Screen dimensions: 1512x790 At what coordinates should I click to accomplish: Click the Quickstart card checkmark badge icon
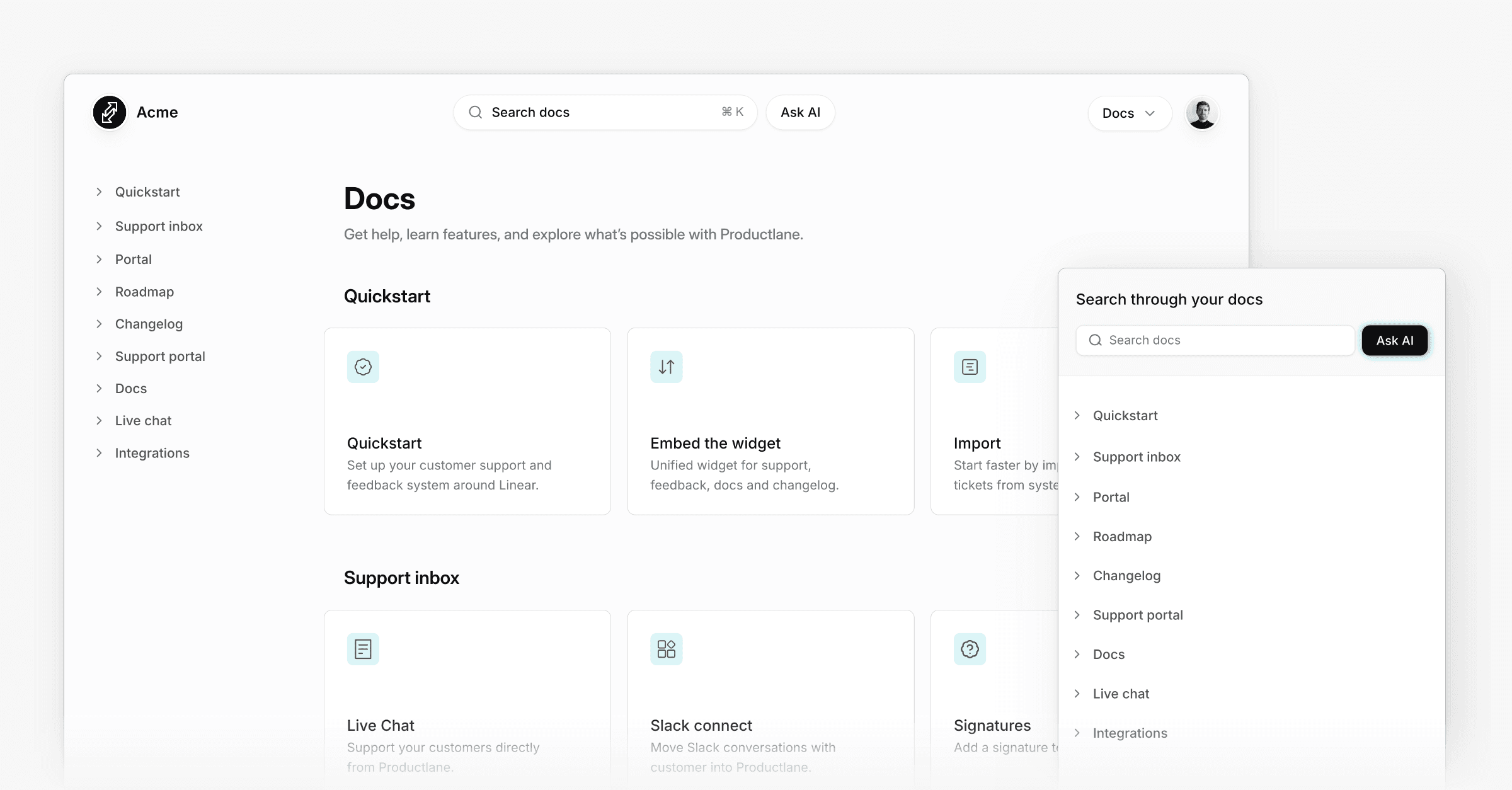pyautogui.click(x=363, y=367)
